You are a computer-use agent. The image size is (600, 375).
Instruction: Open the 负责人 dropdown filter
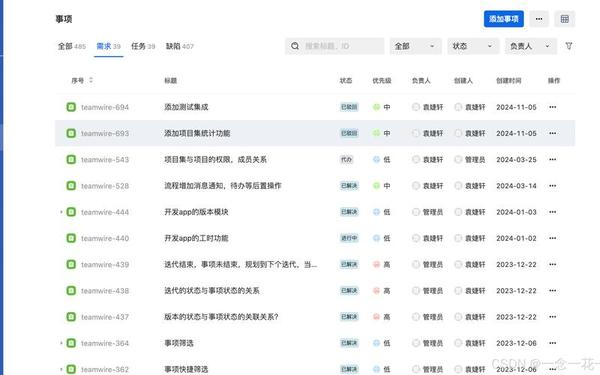click(531, 46)
